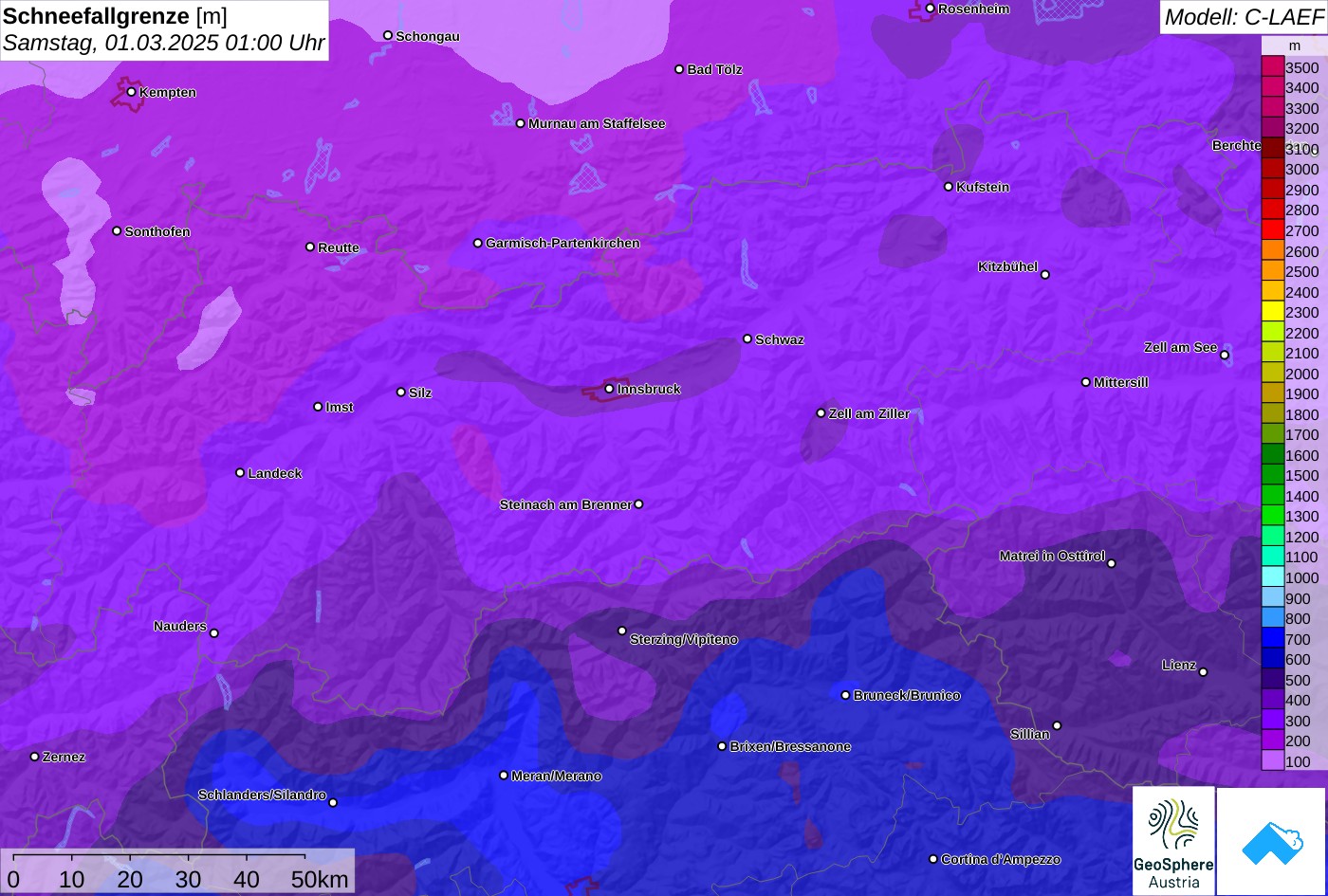Click the Sterzing/Vipiteno label
1328x896 pixels.
684,640
